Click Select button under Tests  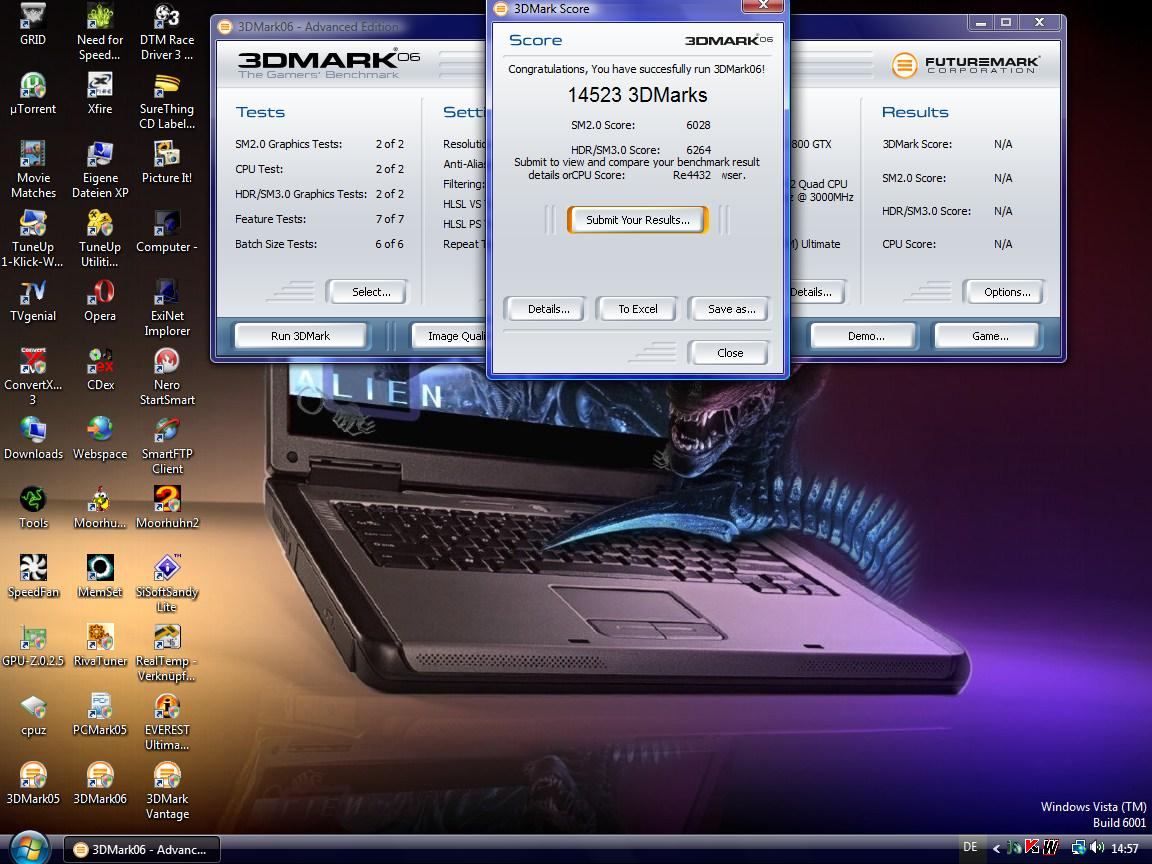[371, 292]
